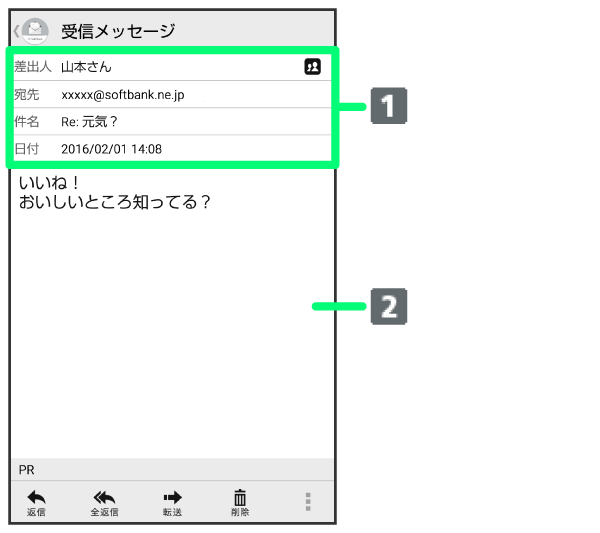Reply using the 返信 arrow icon
This screenshot has height=533, width=600.
tap(37, 502)
